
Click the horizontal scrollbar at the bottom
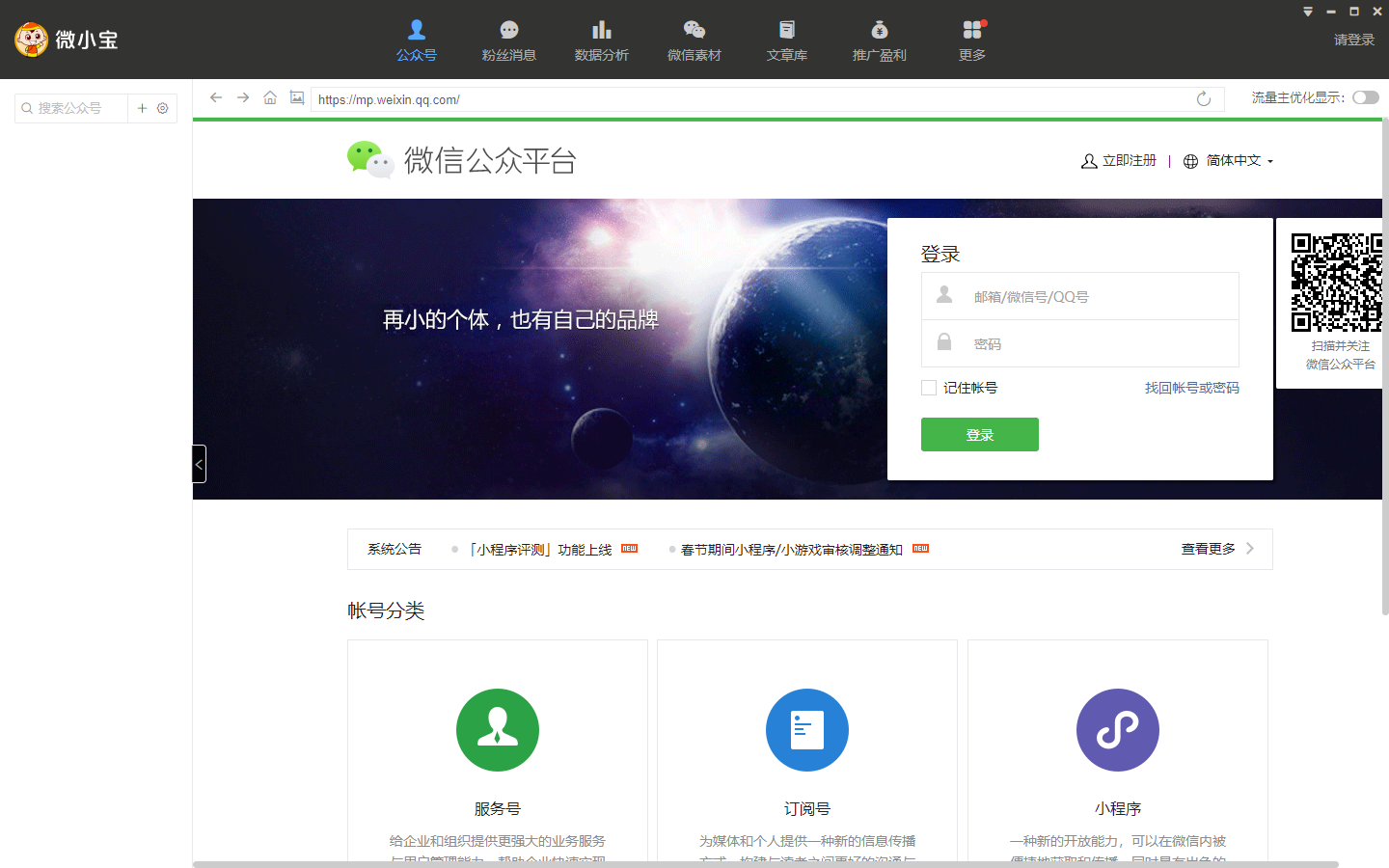coord(765,864)
